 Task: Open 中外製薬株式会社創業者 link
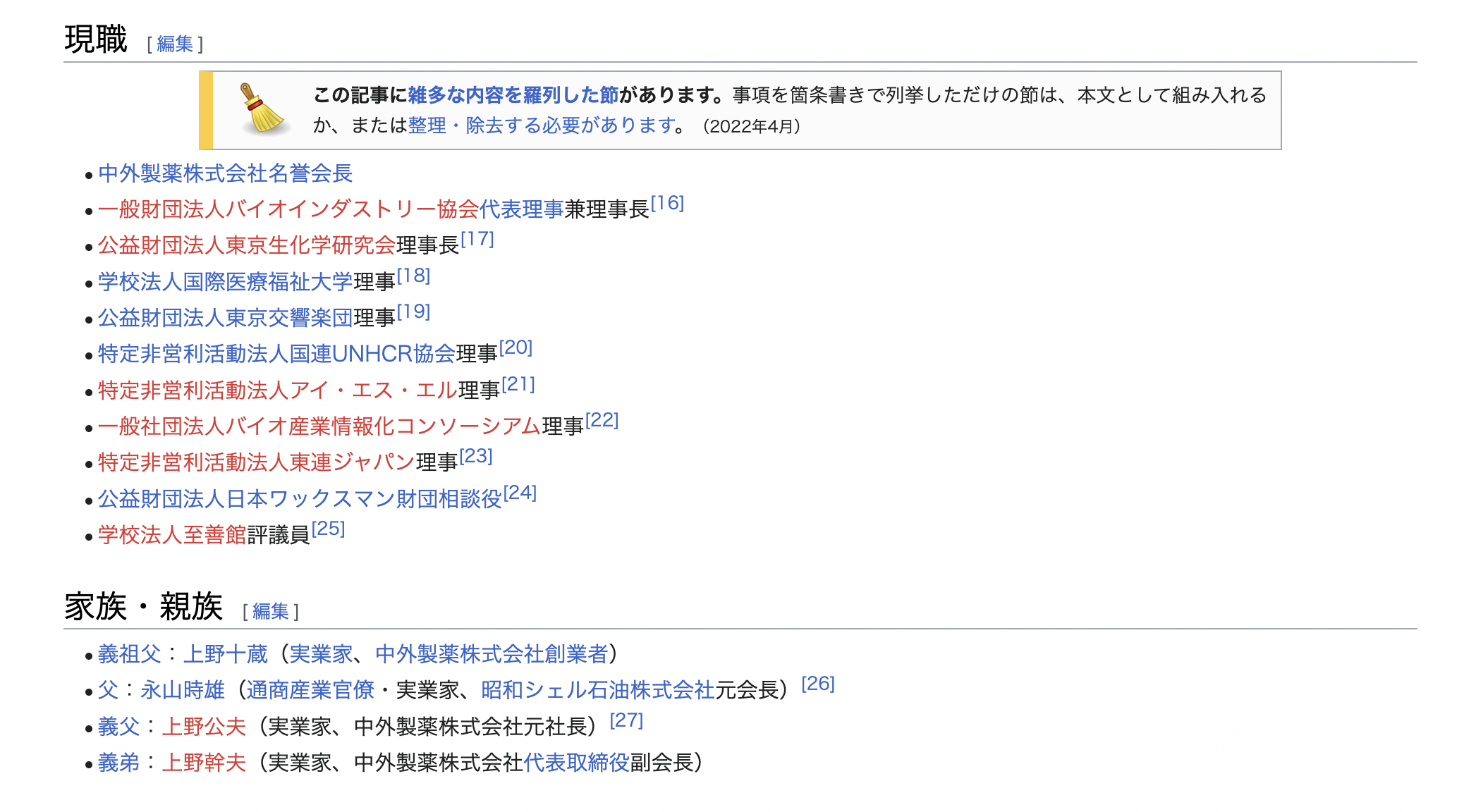(x=492, y=654)
